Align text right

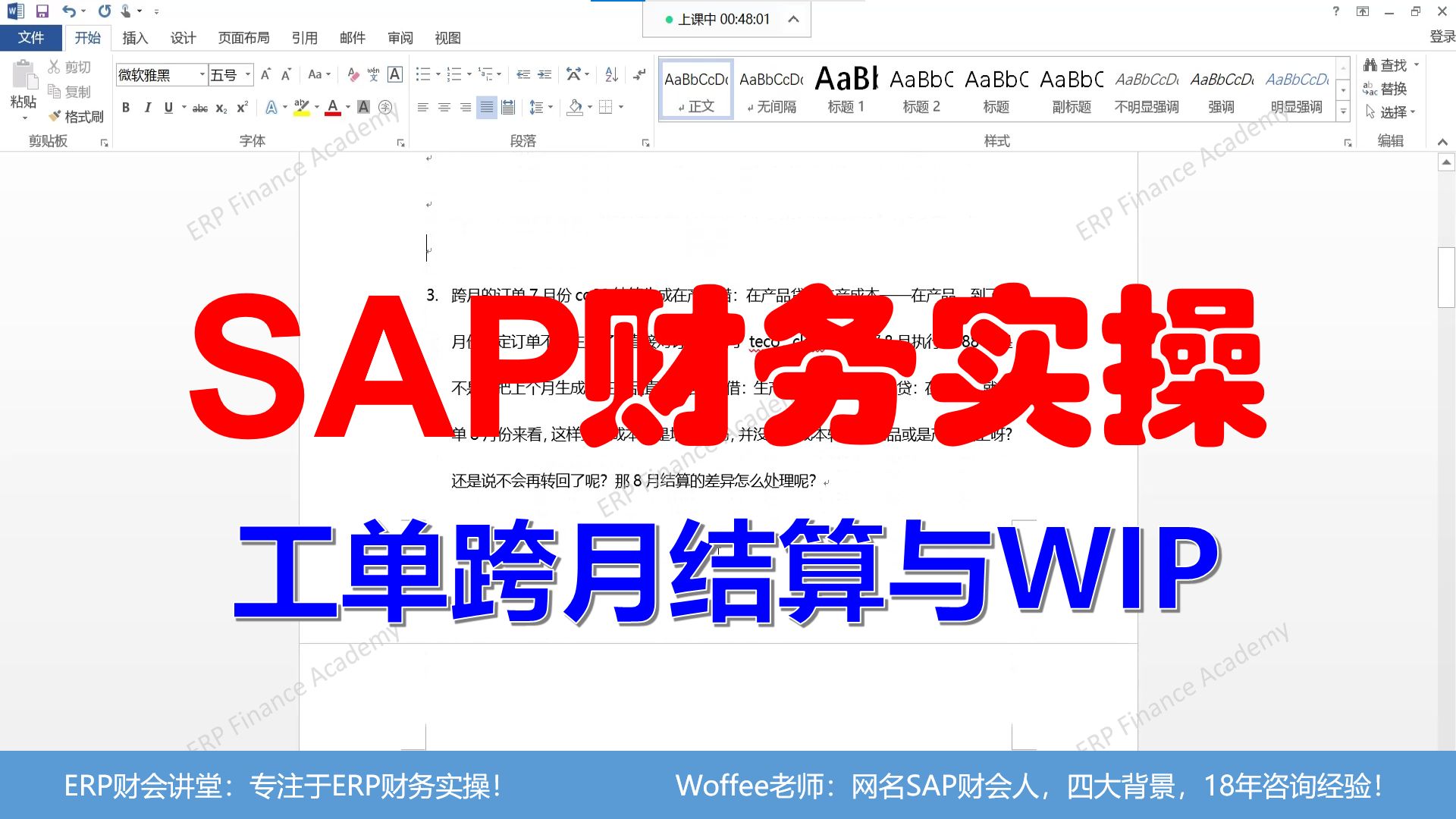click(465, 108)
